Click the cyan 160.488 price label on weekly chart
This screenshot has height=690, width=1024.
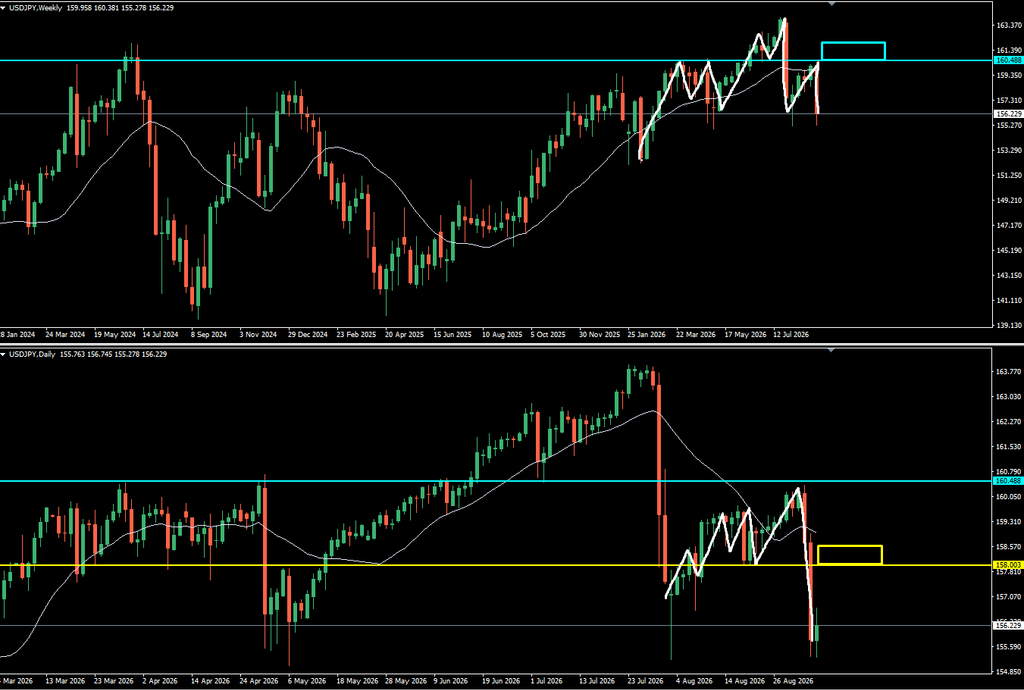point(1008,60)
